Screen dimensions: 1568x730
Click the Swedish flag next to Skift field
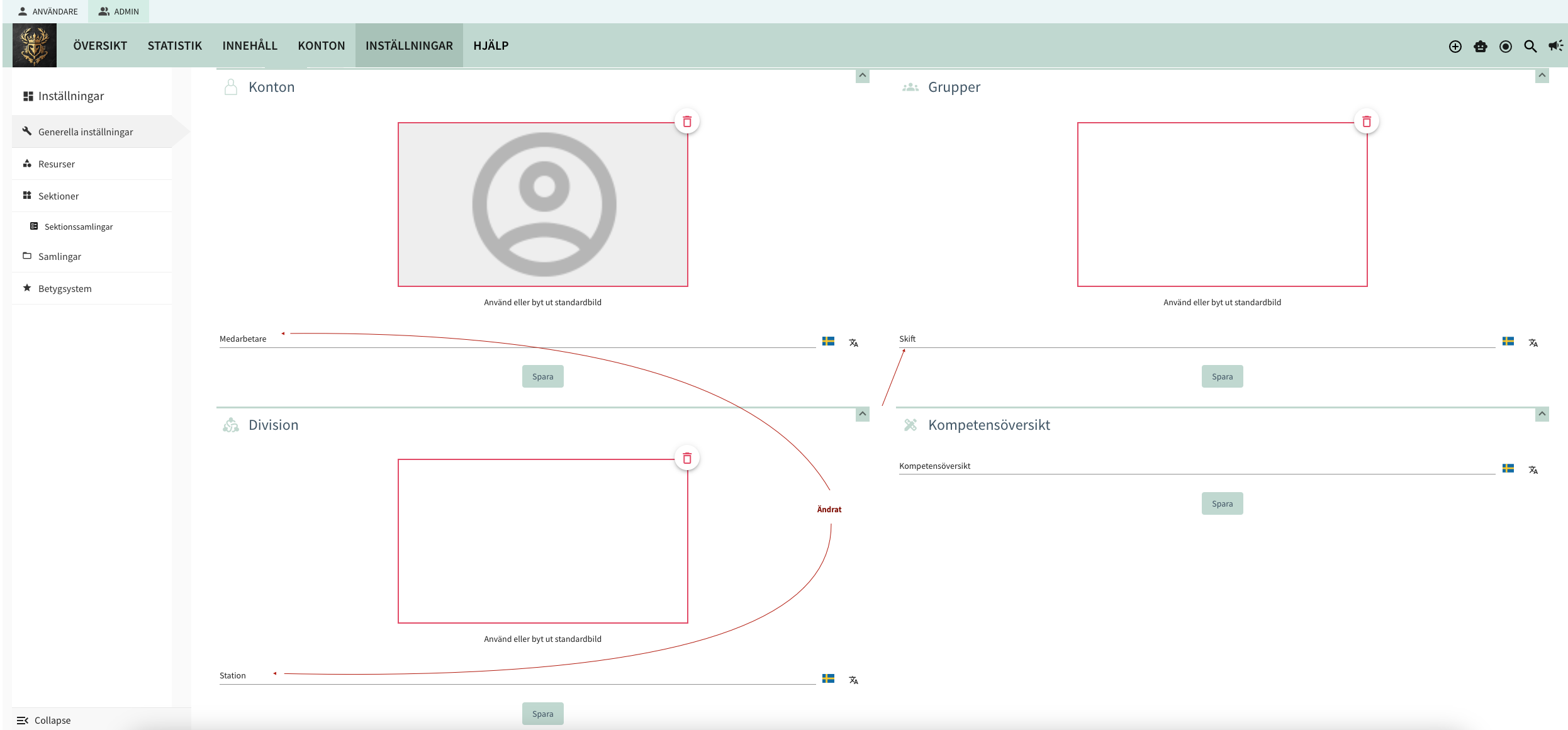pyautogui.click(x=1508, y=342)
